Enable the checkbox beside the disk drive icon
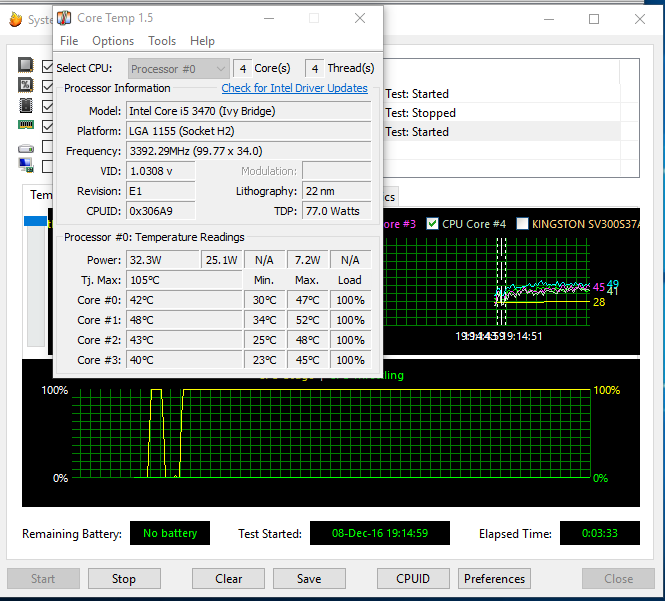The width and height of the screenshot is (665, 601). (x=48, y=146)
